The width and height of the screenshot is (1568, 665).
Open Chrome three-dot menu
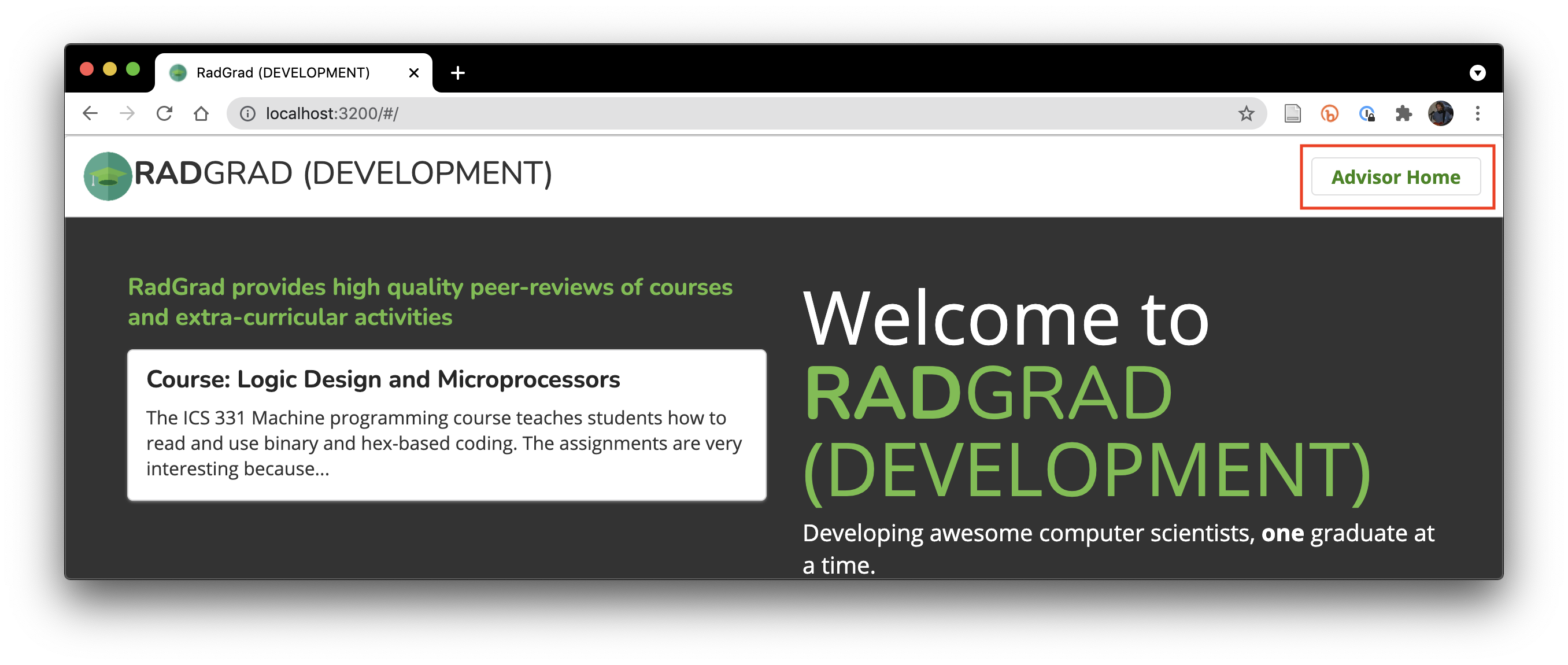coord(1477,113)
